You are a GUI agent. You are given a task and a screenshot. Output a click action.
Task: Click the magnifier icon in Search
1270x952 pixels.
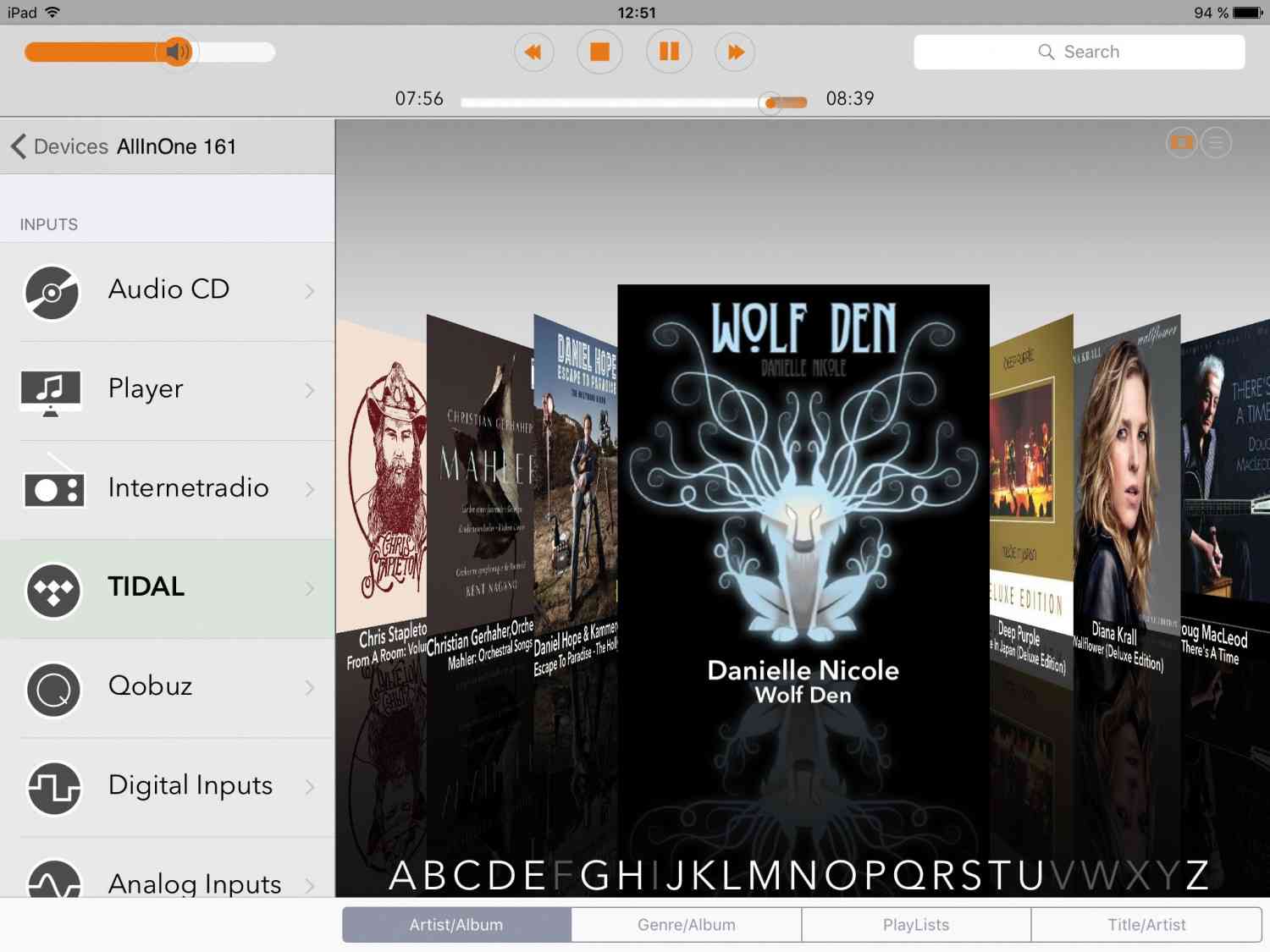[1046, 52]
